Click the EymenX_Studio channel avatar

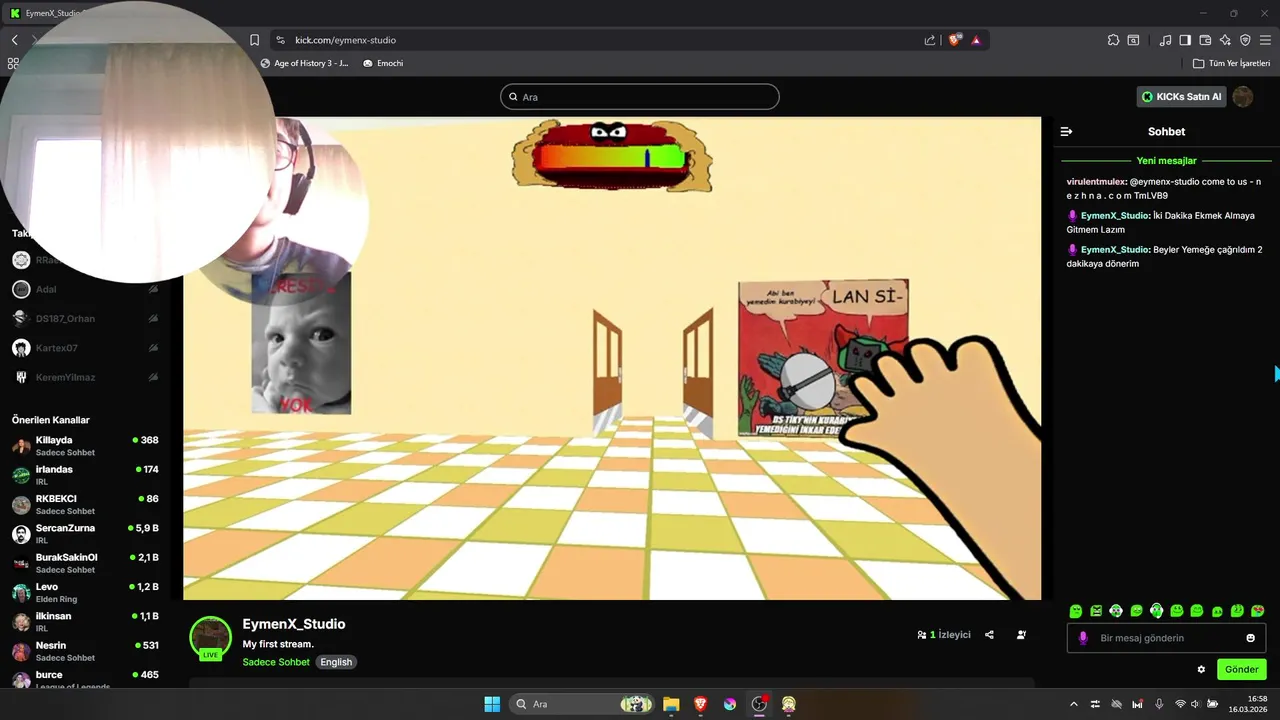coord(210,637)
